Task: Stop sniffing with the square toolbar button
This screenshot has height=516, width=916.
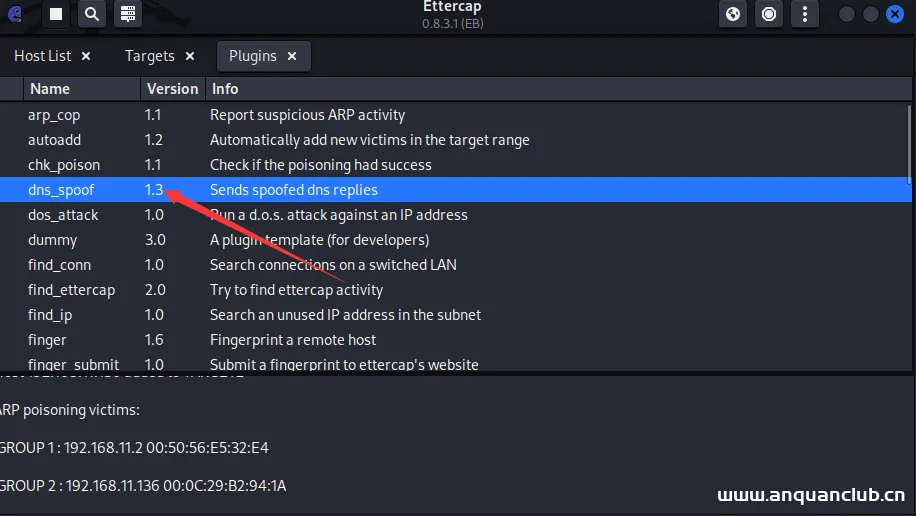Action: point(56,14)
